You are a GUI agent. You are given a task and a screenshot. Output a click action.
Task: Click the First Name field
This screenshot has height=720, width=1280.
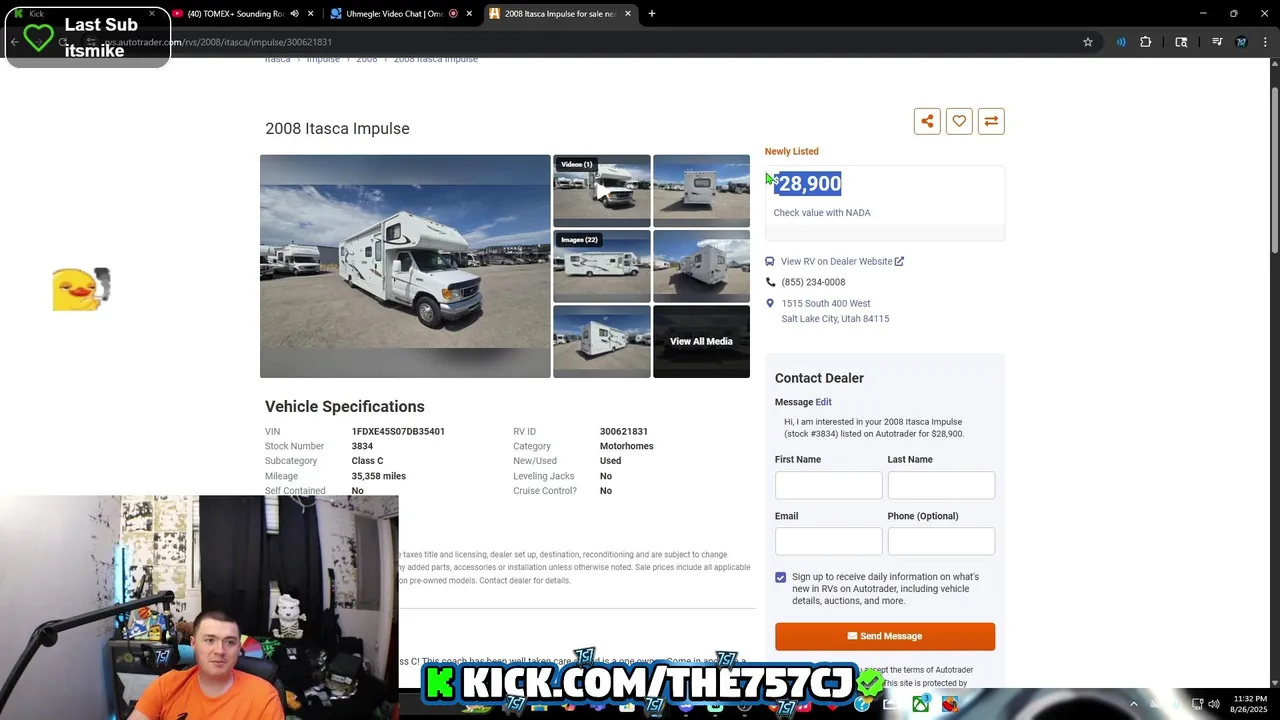[x=828, y=485]
